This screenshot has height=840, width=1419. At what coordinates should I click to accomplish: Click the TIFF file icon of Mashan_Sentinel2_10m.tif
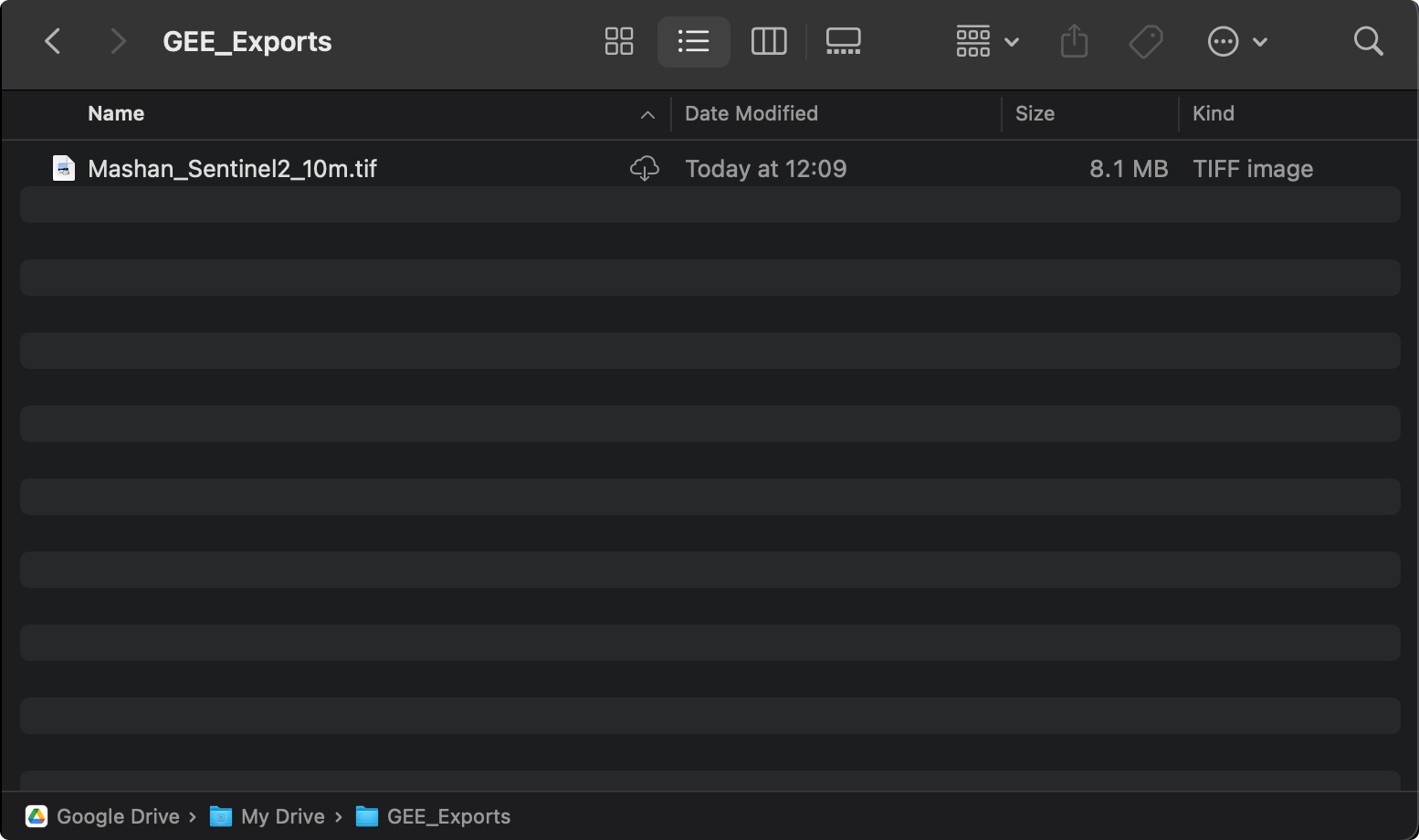pyautogui.click(x=64, y=169)
